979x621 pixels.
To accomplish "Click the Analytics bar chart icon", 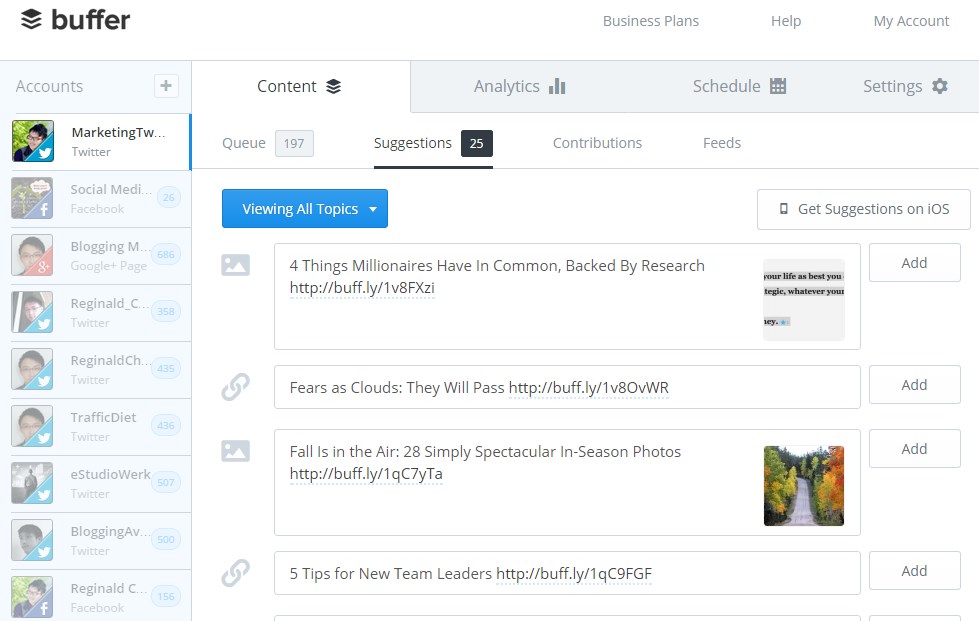I will pos(557,86).
